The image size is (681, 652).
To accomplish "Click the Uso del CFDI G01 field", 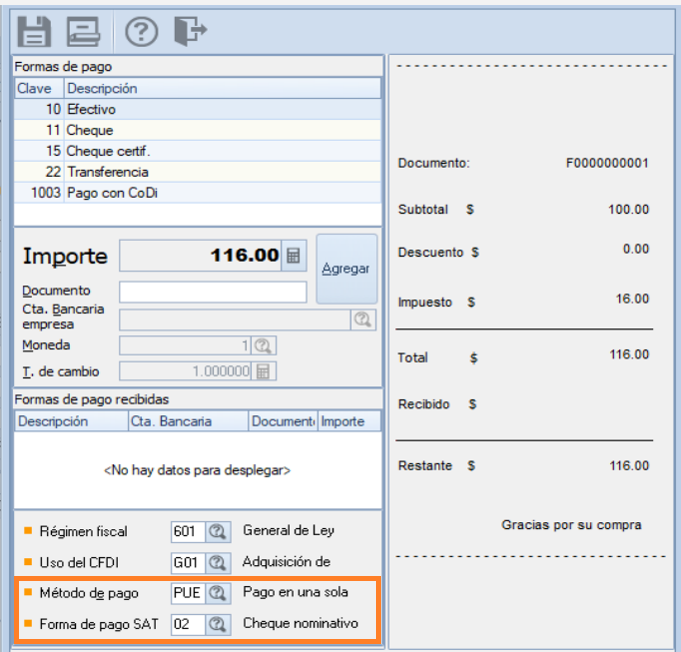I will coord(188,563).
